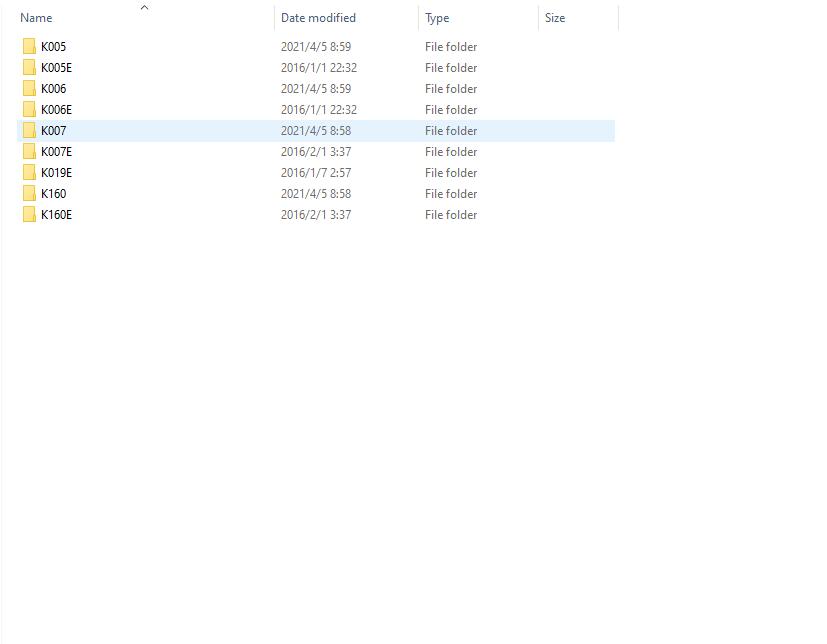This screenshot has width=827, height=644.
Task: Select the K160E folder name
Action: (56, 215)
